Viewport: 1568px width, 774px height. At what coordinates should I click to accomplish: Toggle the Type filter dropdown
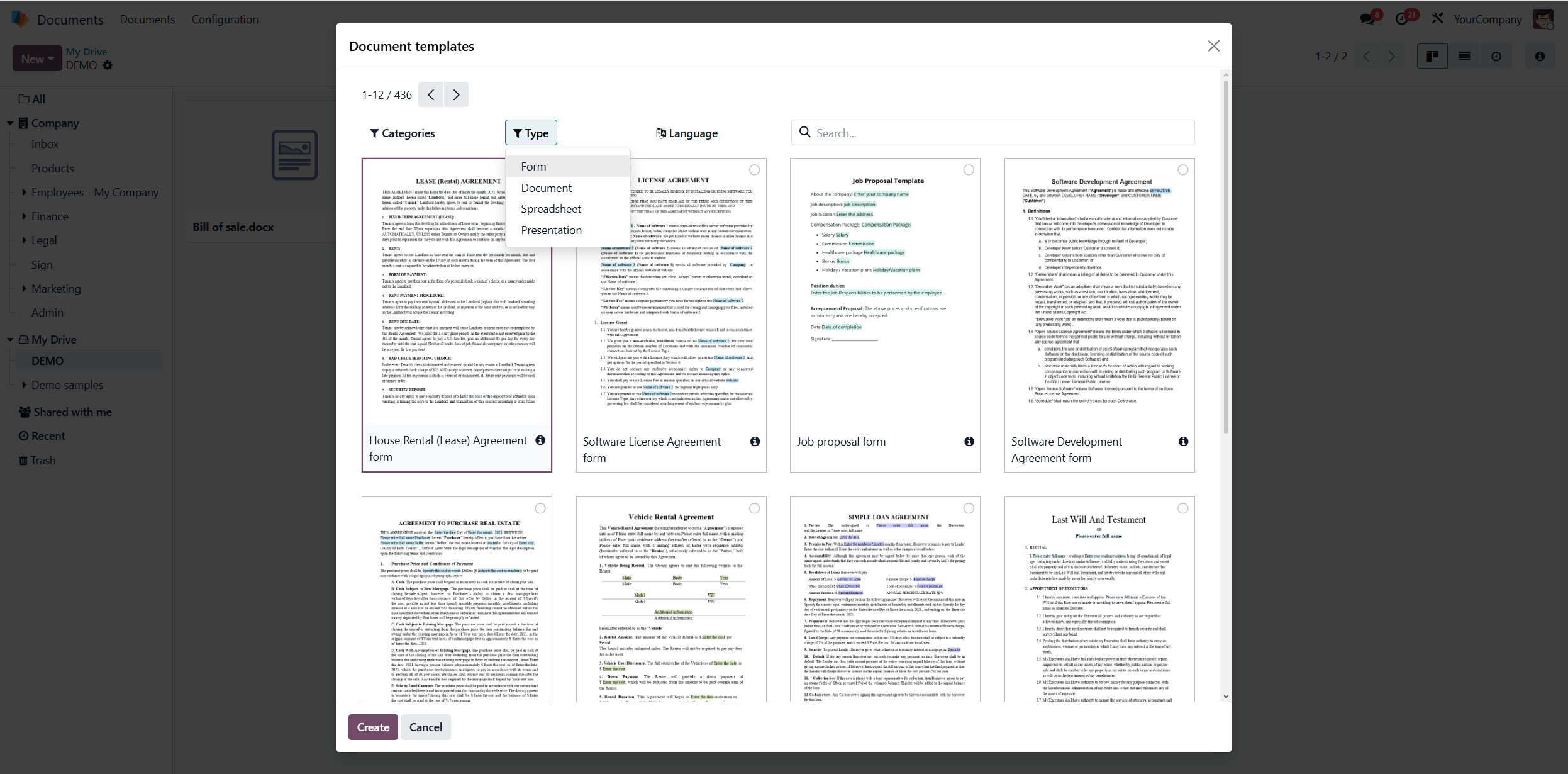[x=531, y=133]
